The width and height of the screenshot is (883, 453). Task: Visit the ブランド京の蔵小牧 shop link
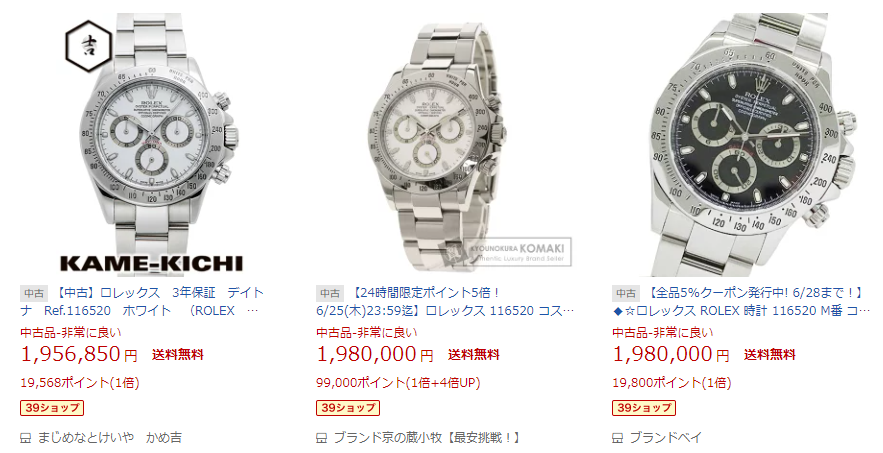[427, 438]
